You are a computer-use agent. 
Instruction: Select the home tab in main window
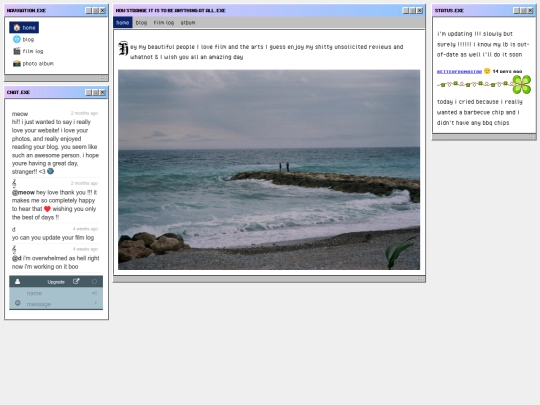123,22
